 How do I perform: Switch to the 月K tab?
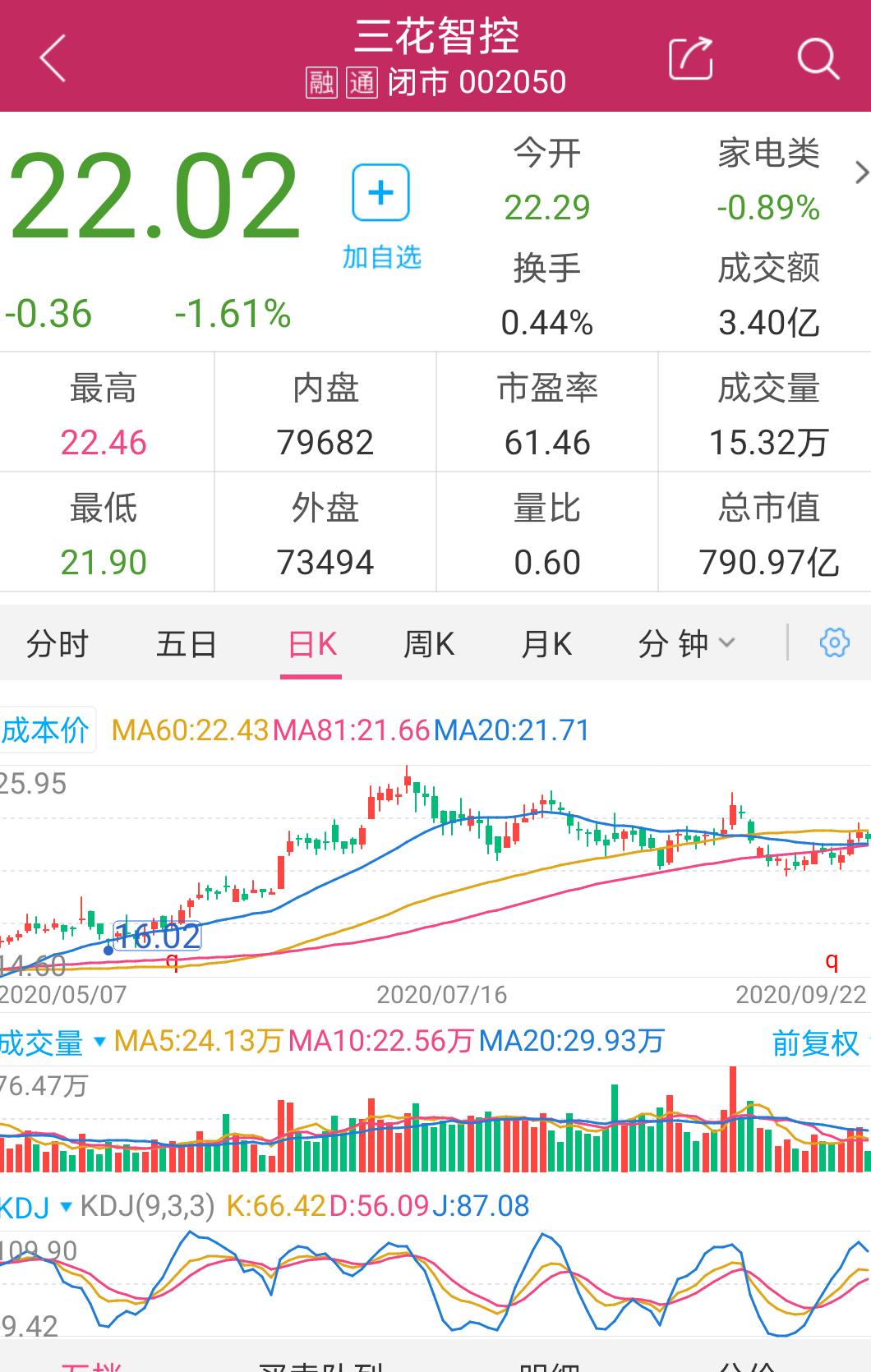click(x=546, y=643)
